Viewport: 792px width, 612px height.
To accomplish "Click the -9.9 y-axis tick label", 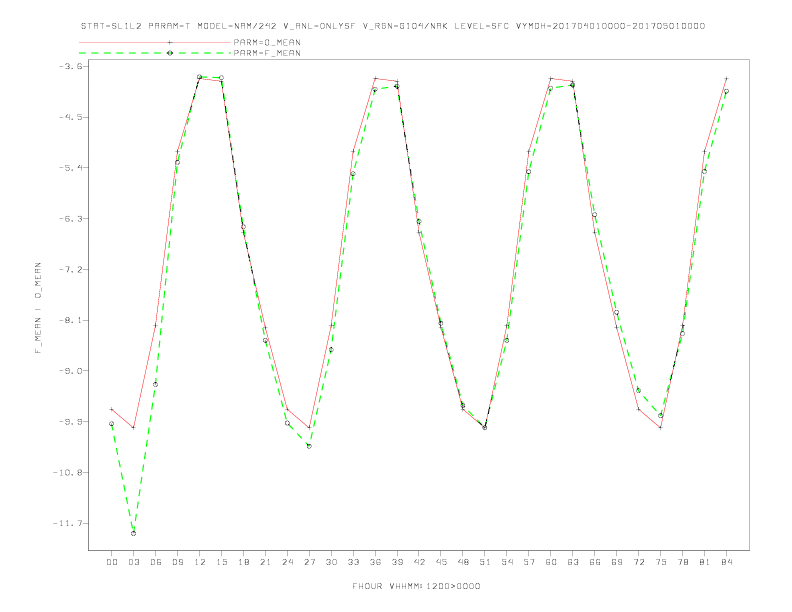I will point(73,422).
